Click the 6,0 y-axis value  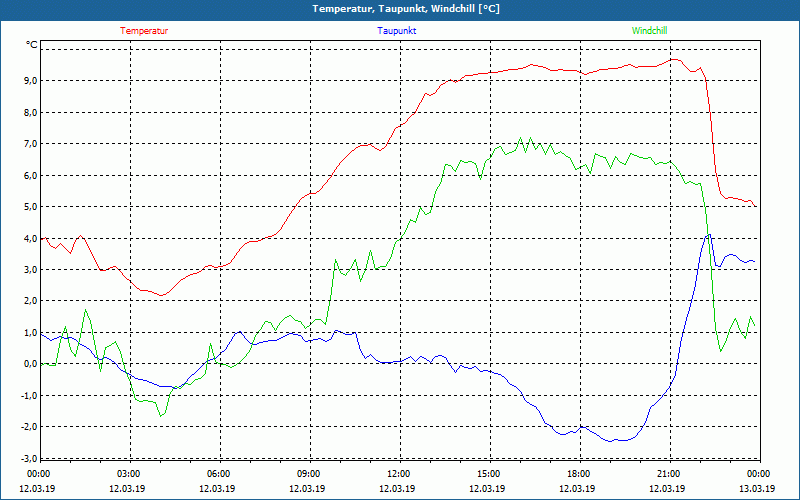click(30, 175)
